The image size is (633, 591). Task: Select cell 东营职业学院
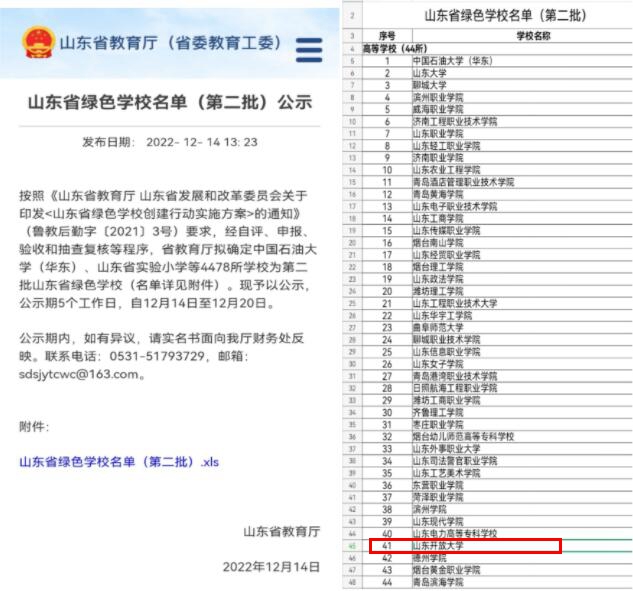click(522, 485)
